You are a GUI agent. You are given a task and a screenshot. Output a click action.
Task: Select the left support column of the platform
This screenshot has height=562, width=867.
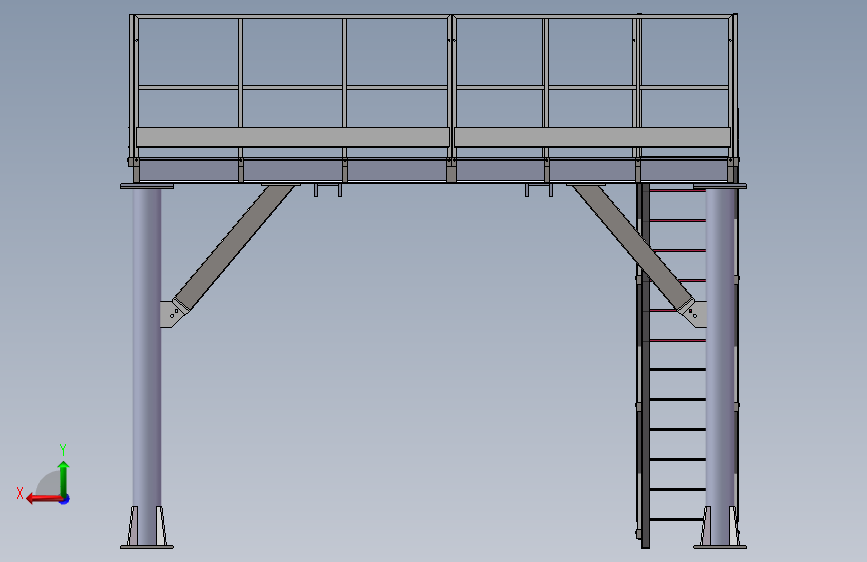click(x=147, y=365)
